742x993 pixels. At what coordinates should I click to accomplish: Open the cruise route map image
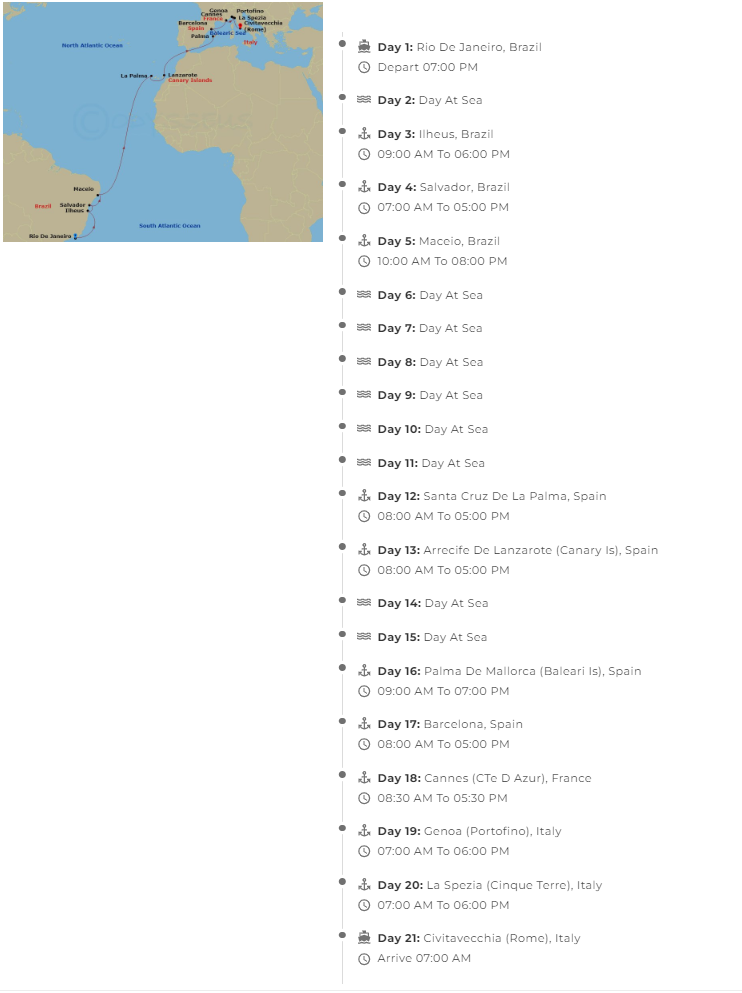(x=163, y=122)
